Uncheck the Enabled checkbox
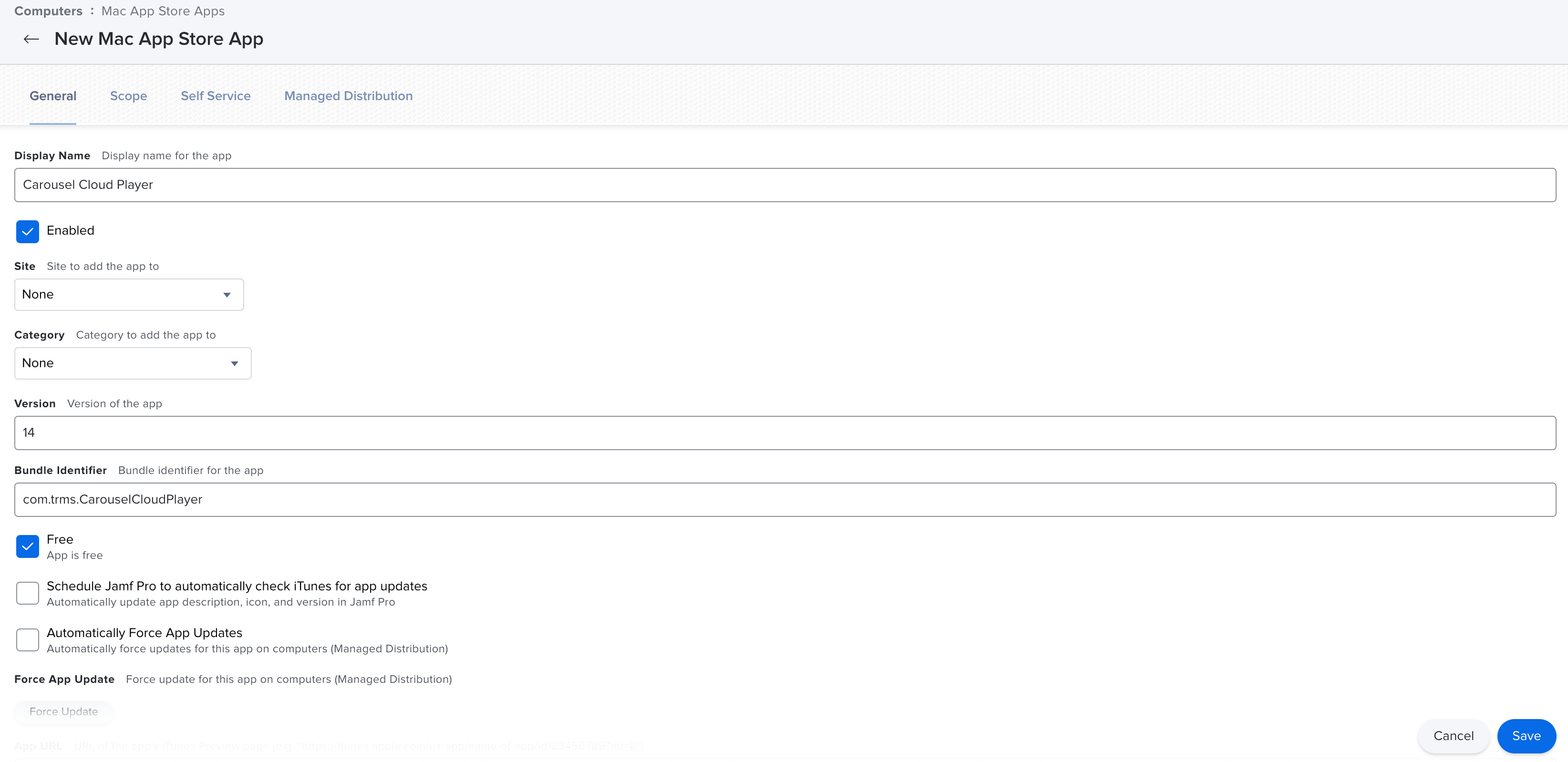 click(x=27, y=231)
